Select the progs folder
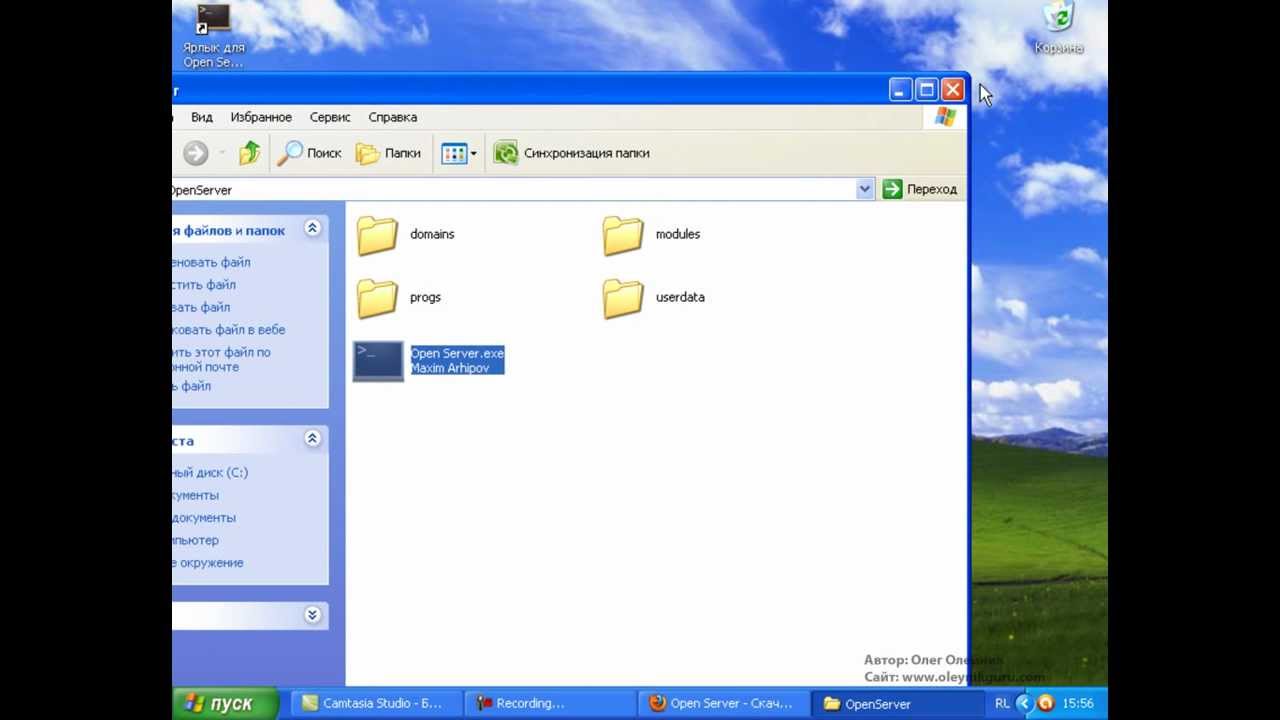1280x720 pixels. [398, 299]
